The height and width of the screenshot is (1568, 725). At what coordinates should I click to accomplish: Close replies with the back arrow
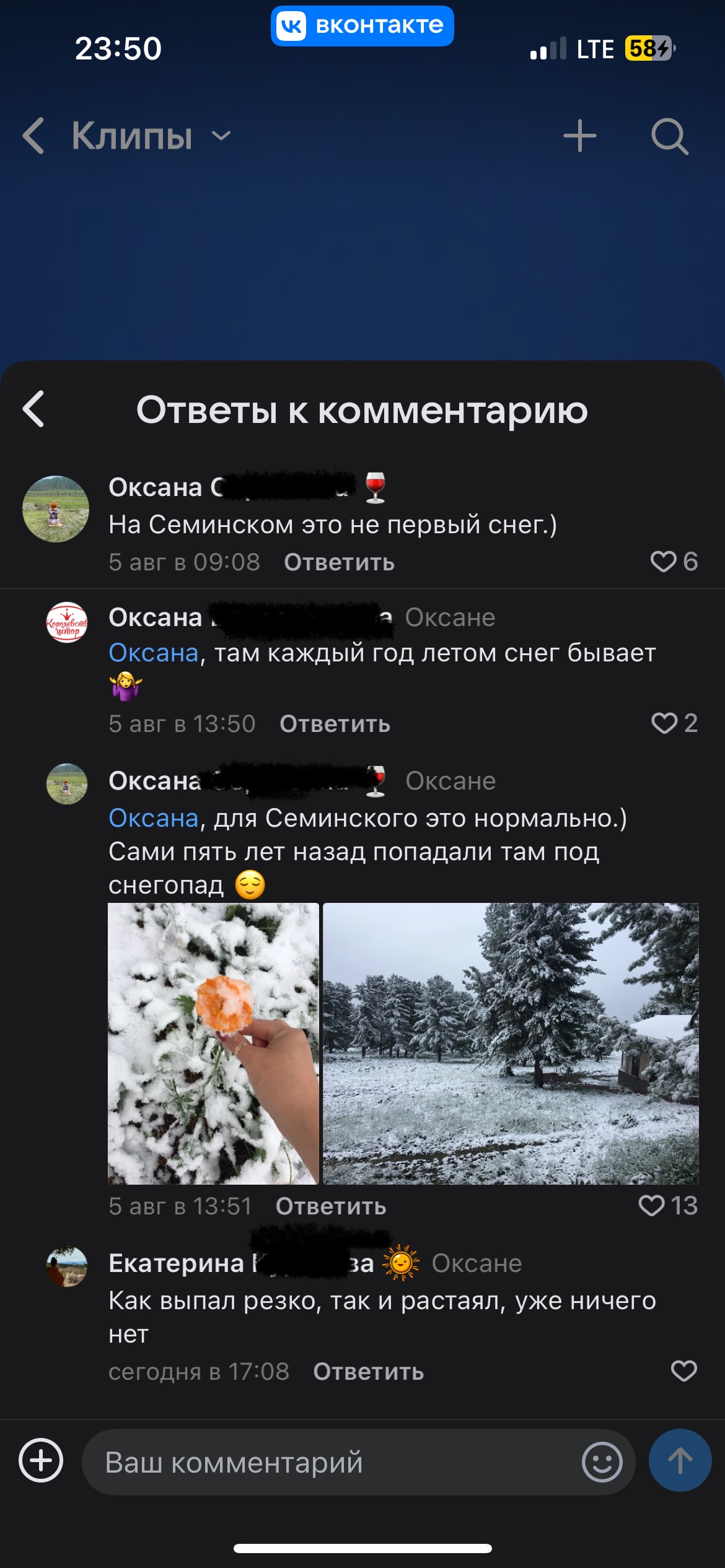coord(33,409)
